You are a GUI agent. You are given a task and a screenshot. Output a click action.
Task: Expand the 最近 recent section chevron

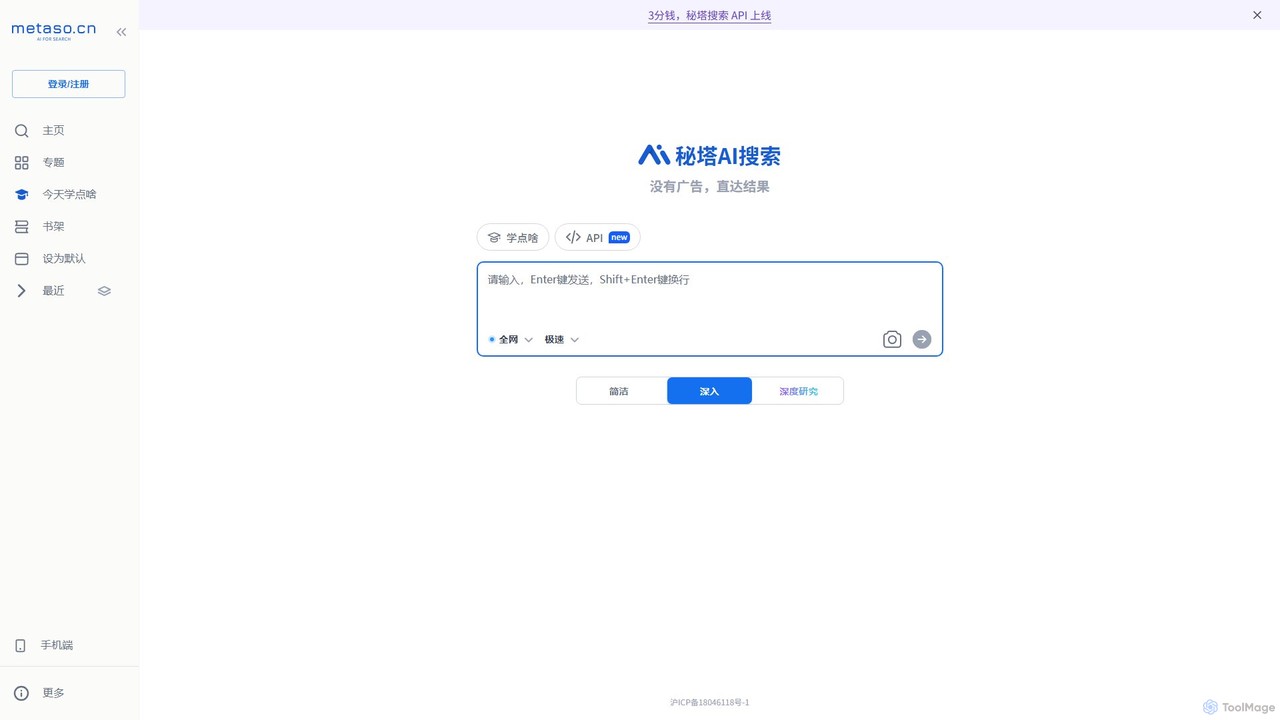click(x=21, y=291)
